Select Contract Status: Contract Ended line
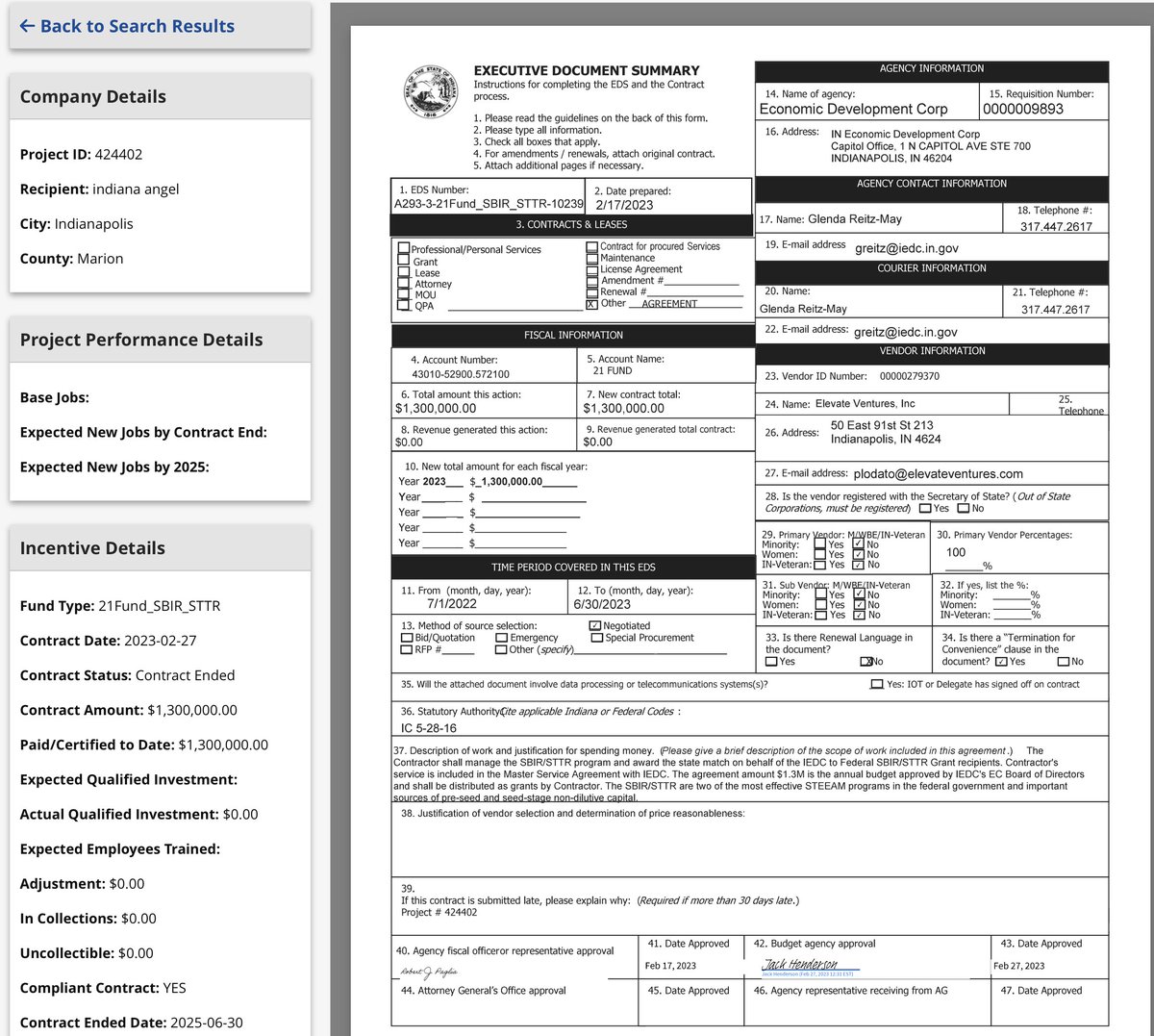 click(x=127, y=675)
